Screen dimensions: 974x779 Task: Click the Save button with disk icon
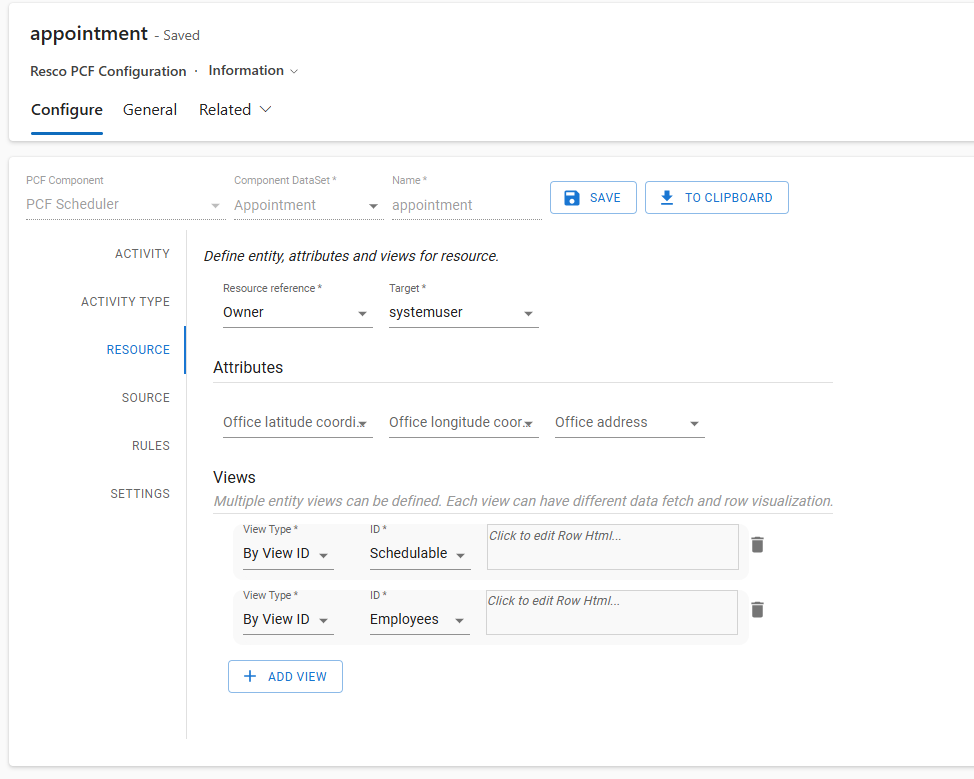point(593,198)
